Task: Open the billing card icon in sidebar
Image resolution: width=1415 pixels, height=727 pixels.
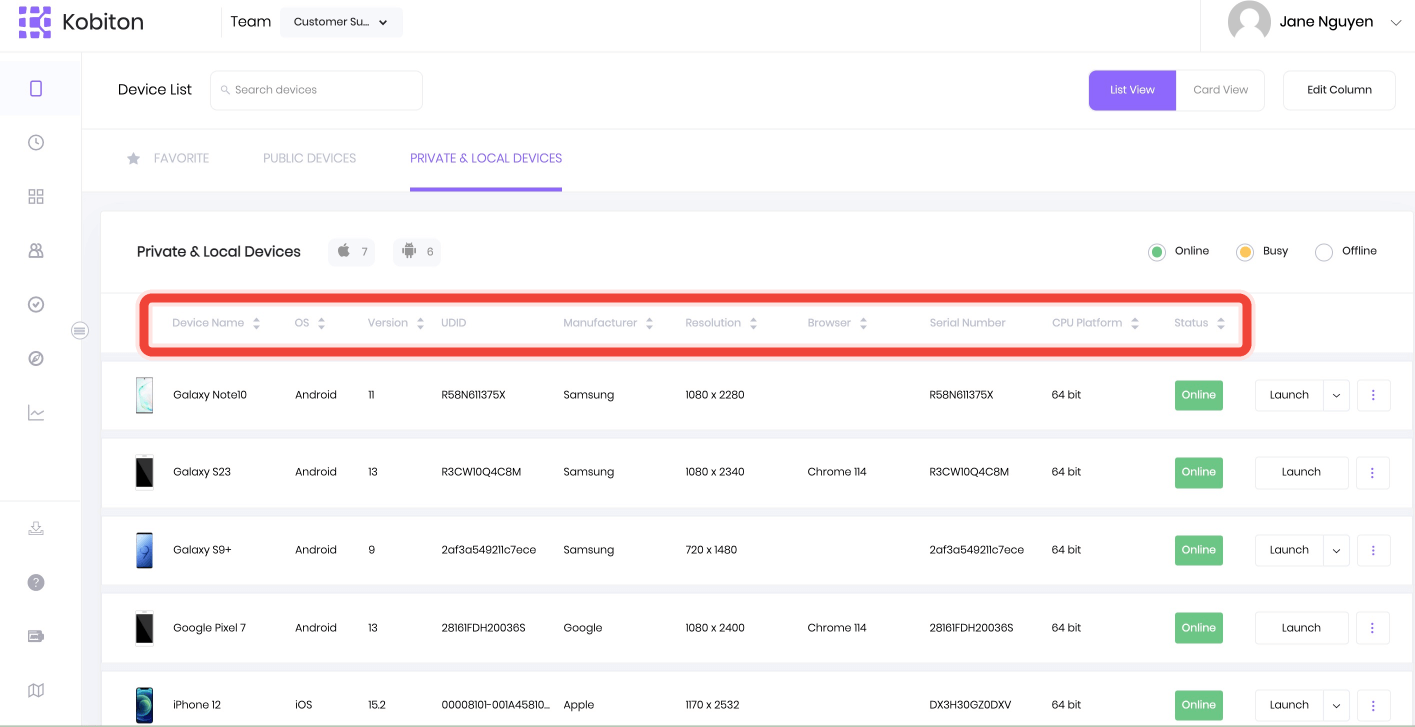Action: [36, 637]
